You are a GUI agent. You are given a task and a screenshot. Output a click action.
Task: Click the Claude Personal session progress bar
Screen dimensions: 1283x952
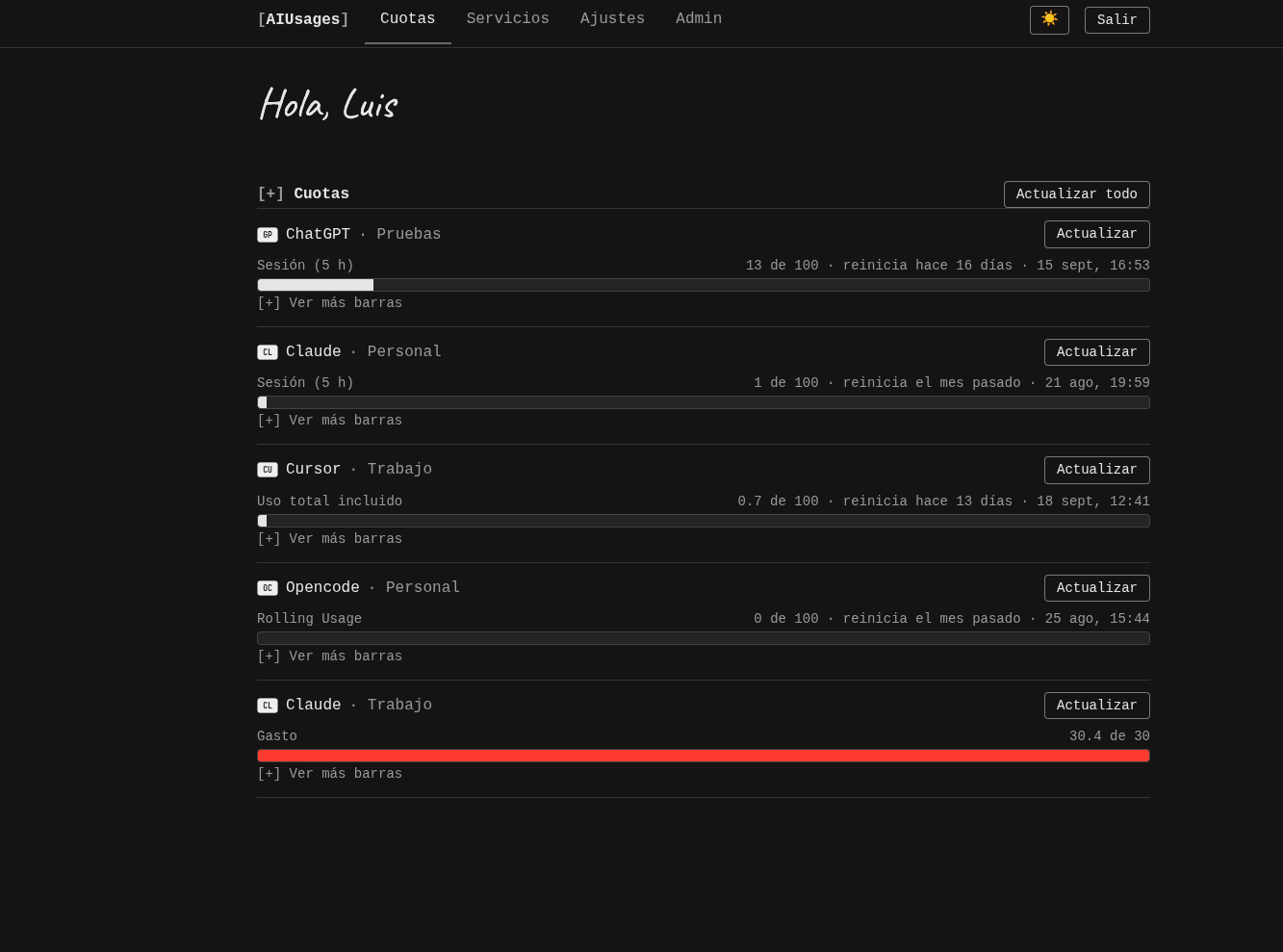pos(704,402)
